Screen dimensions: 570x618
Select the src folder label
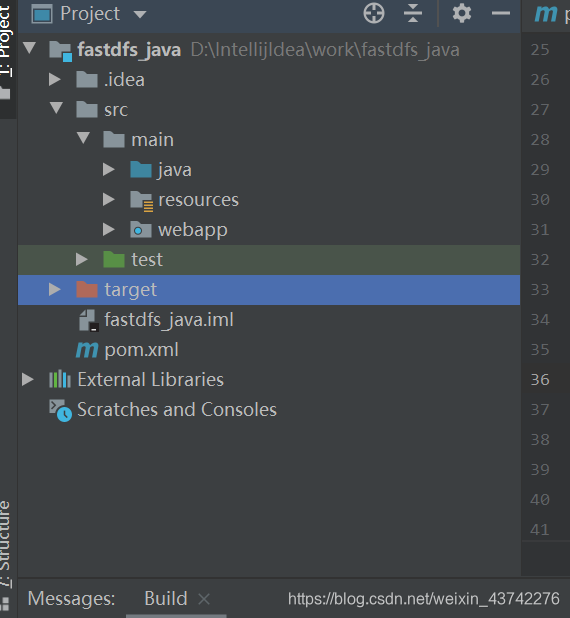tap(116, 110)
